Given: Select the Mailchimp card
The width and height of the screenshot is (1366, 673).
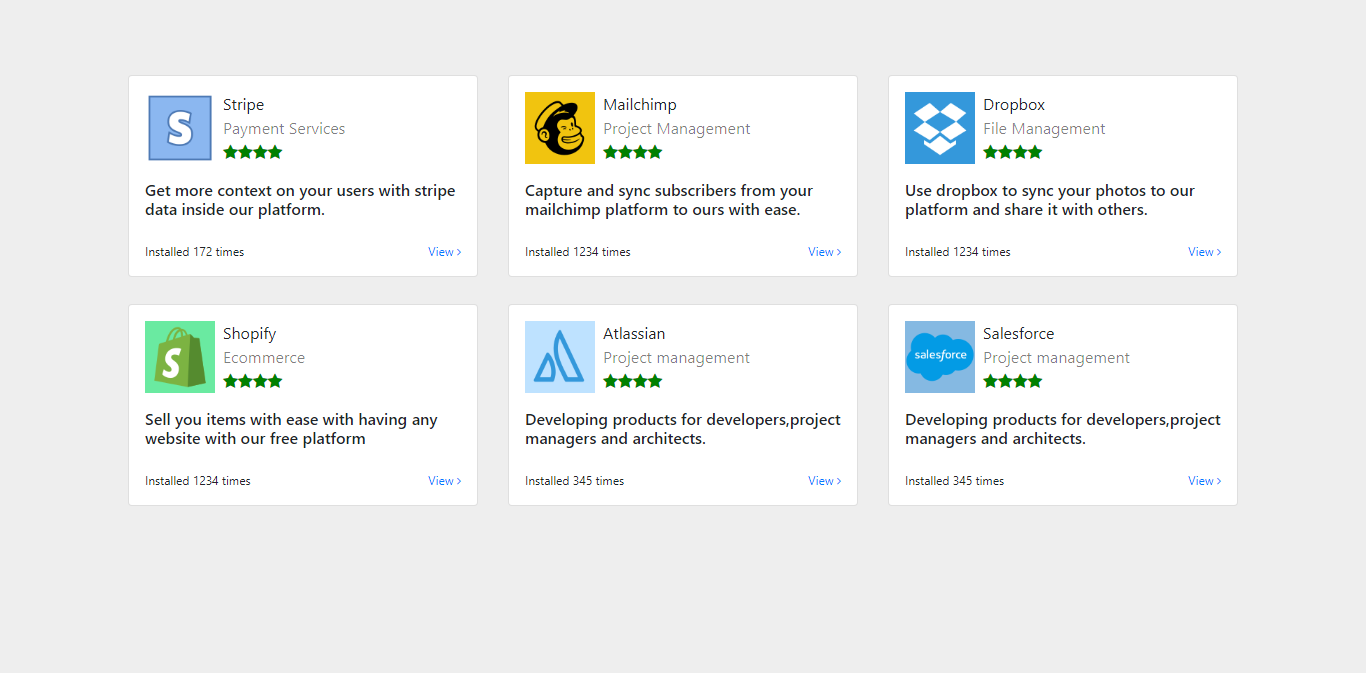Looking at the screenshot, I should (x=683, y=176).
